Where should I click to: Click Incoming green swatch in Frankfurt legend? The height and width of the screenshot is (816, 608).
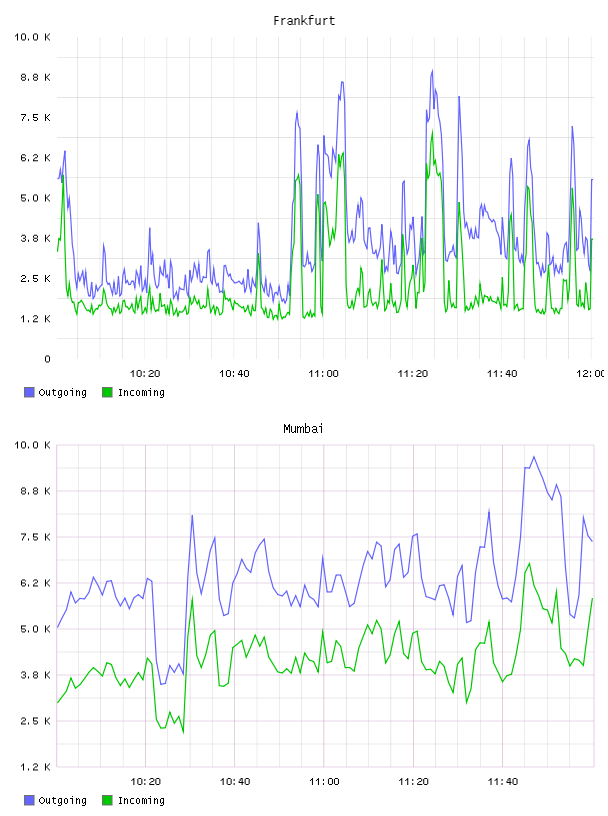click(107, 392)
